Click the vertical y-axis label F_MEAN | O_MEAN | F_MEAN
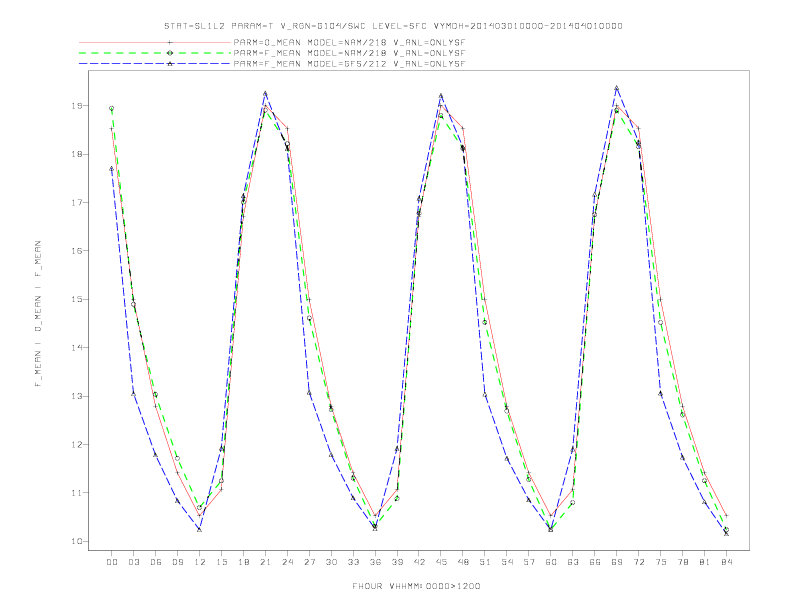The width and height of the screenshot is (792, 612). (38, 314)
